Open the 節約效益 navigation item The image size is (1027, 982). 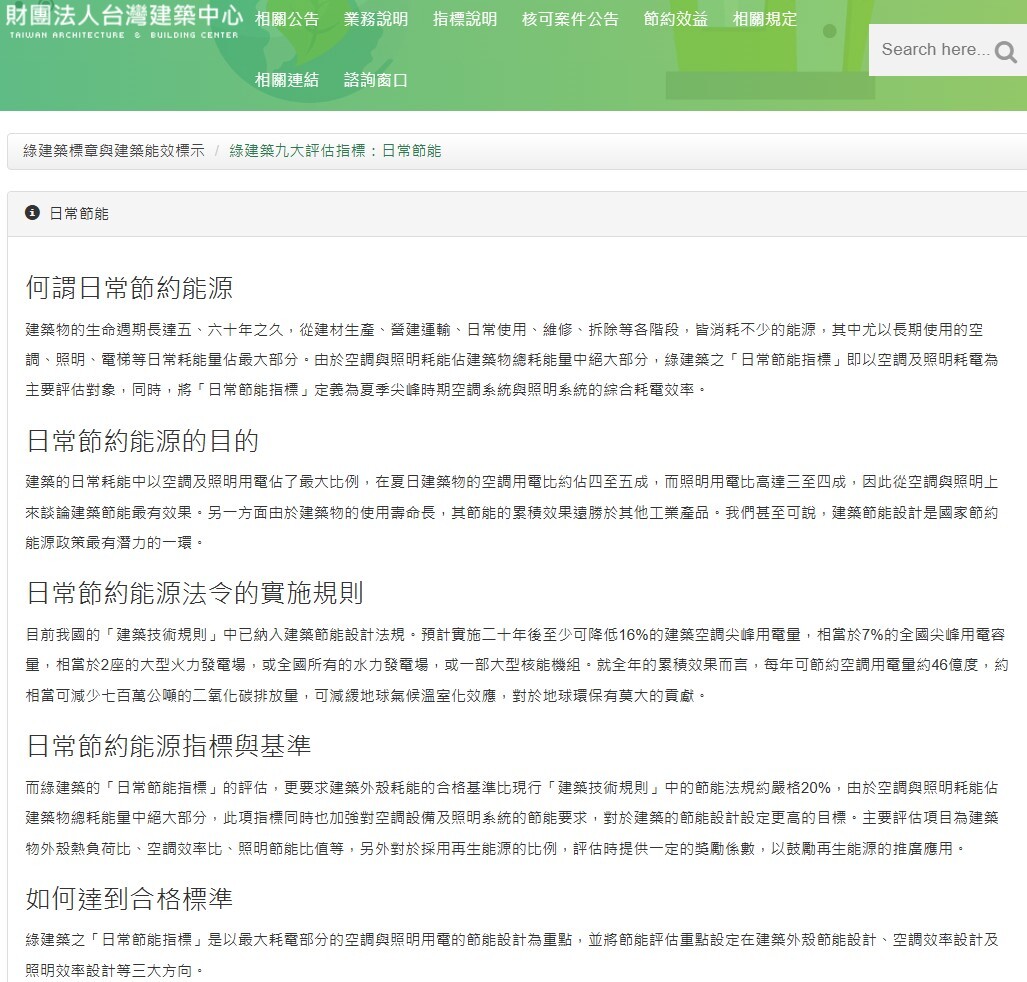[x=676, y=19]
